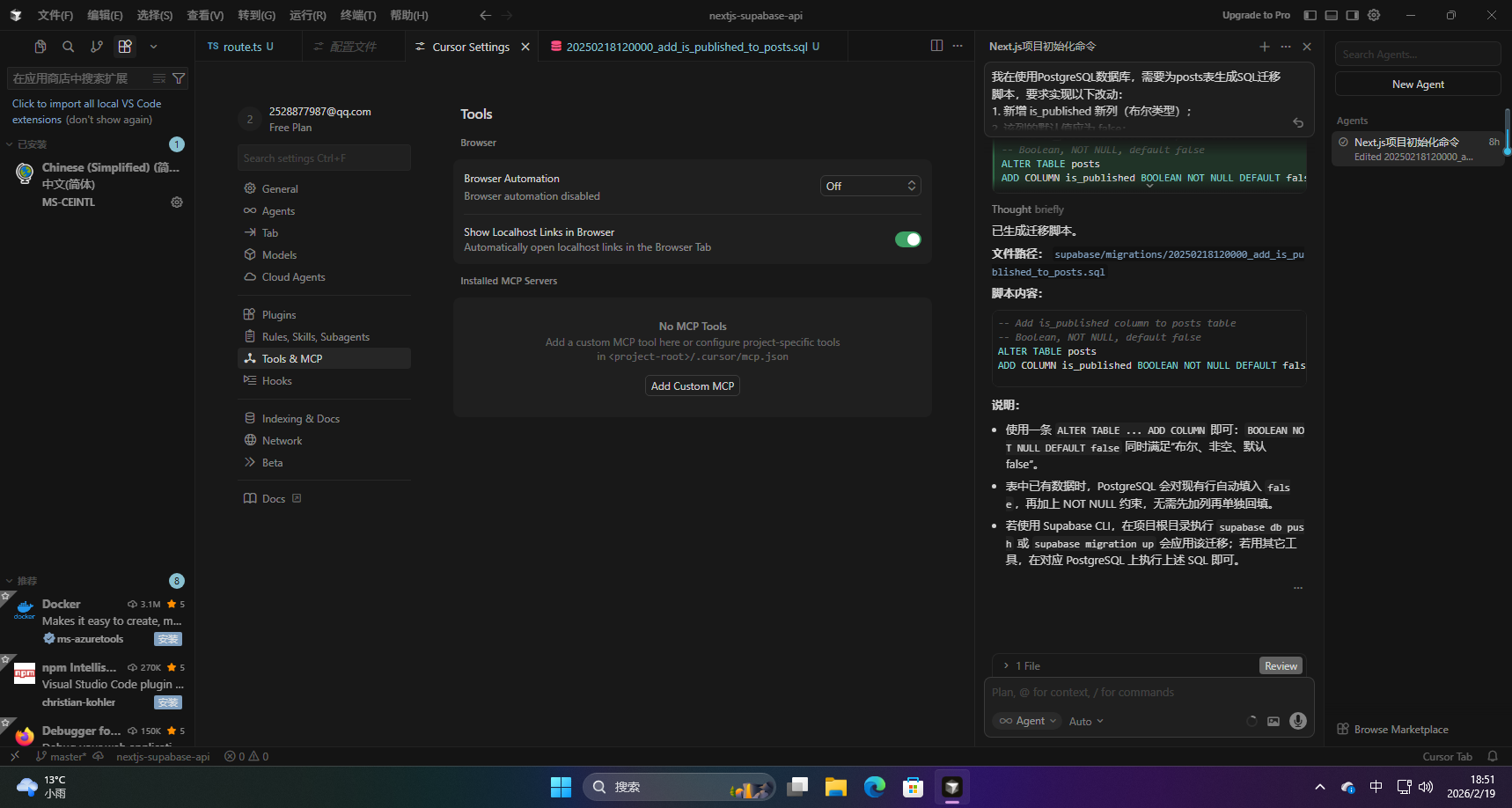
Task: Click the revert arrow on the chat message
Action: (1298, 123)
